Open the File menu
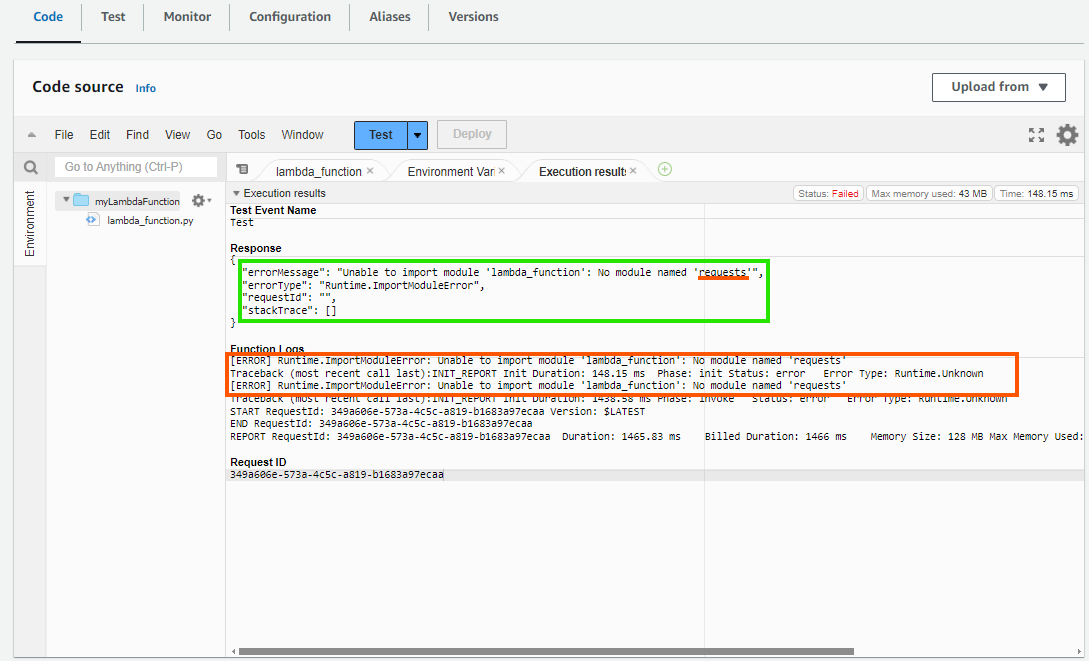The image size is (1089, 661). tap(64, 135)
